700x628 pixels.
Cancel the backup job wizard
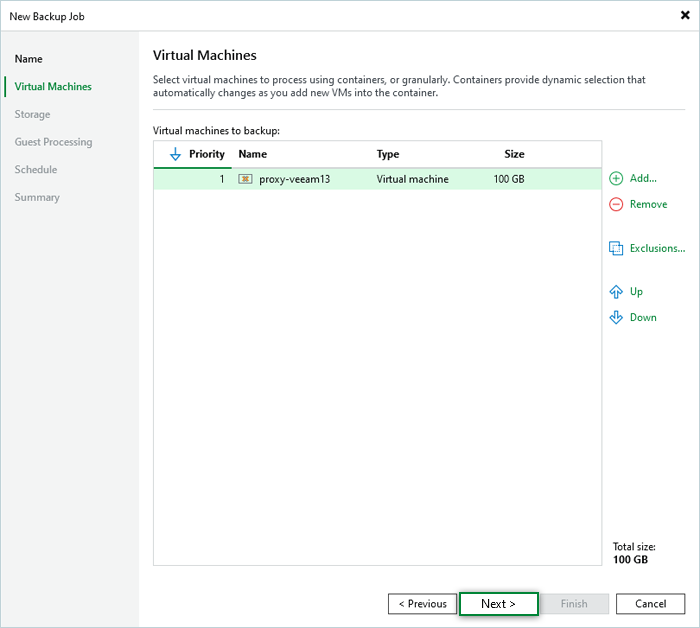pyautogui.click(x=650, y=604)
